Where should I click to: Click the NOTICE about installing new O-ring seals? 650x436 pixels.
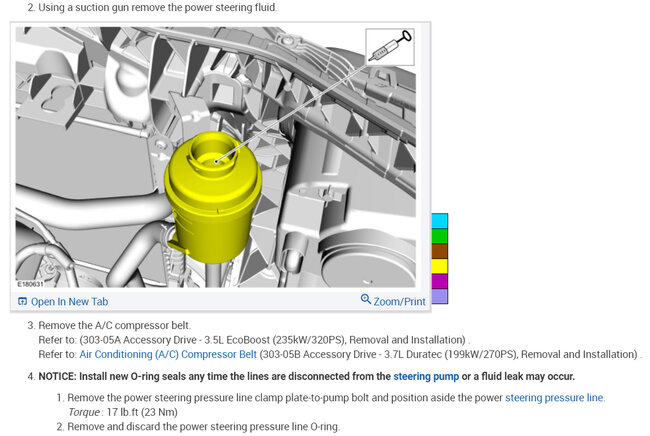pos(306,376)
